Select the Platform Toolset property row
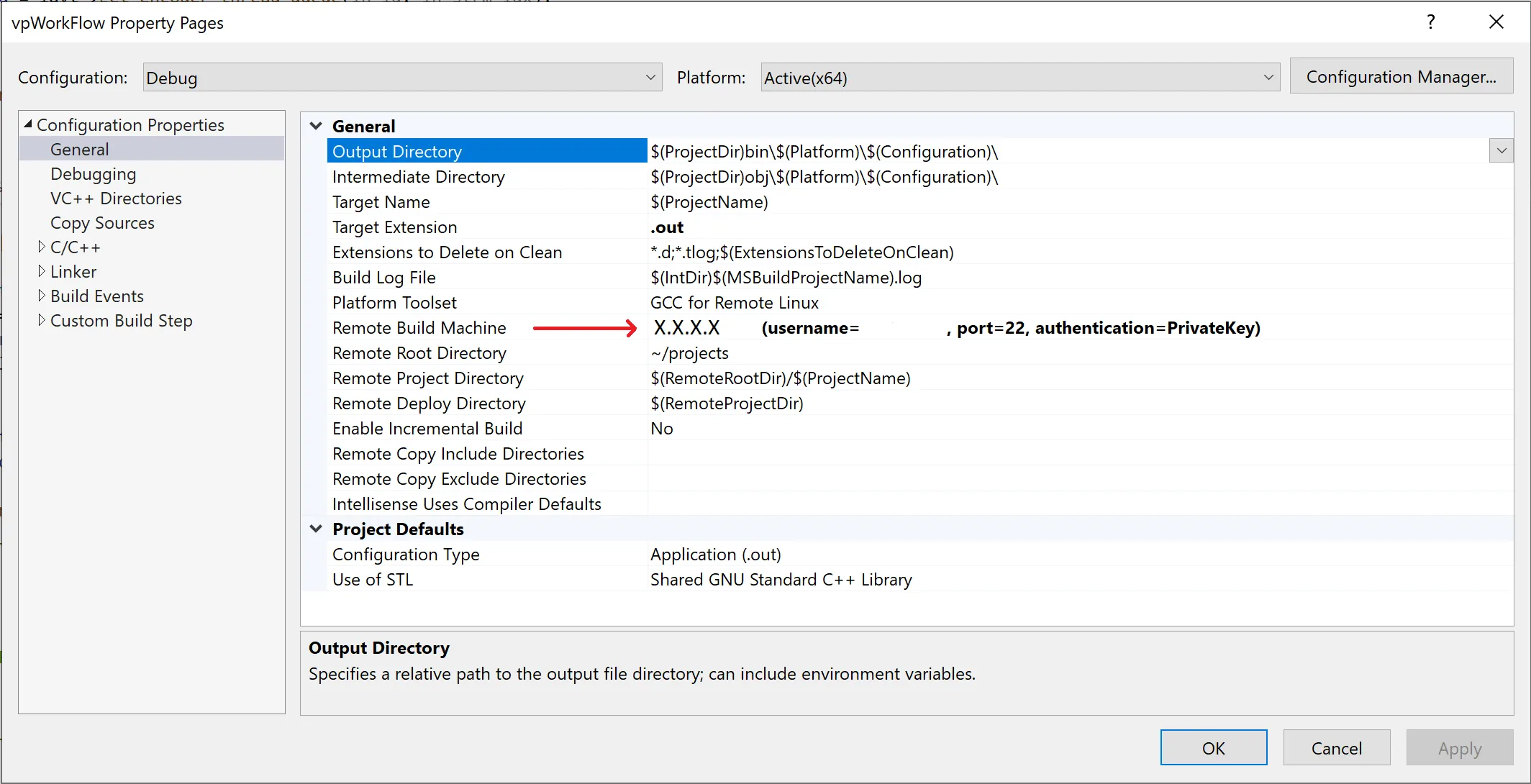 (394, 303)
